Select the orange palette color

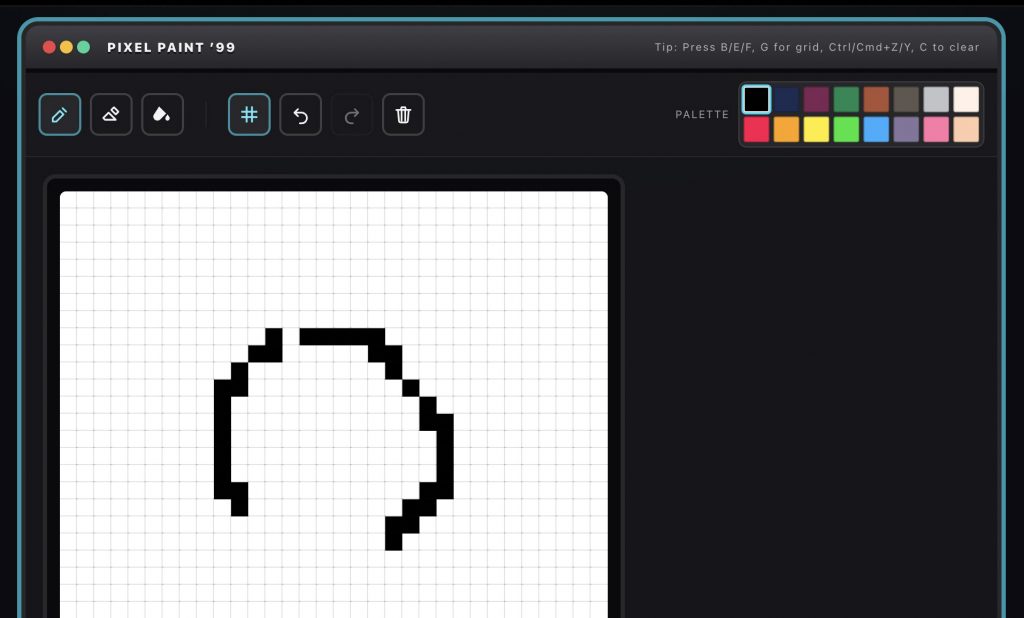(x=787, y=129)
